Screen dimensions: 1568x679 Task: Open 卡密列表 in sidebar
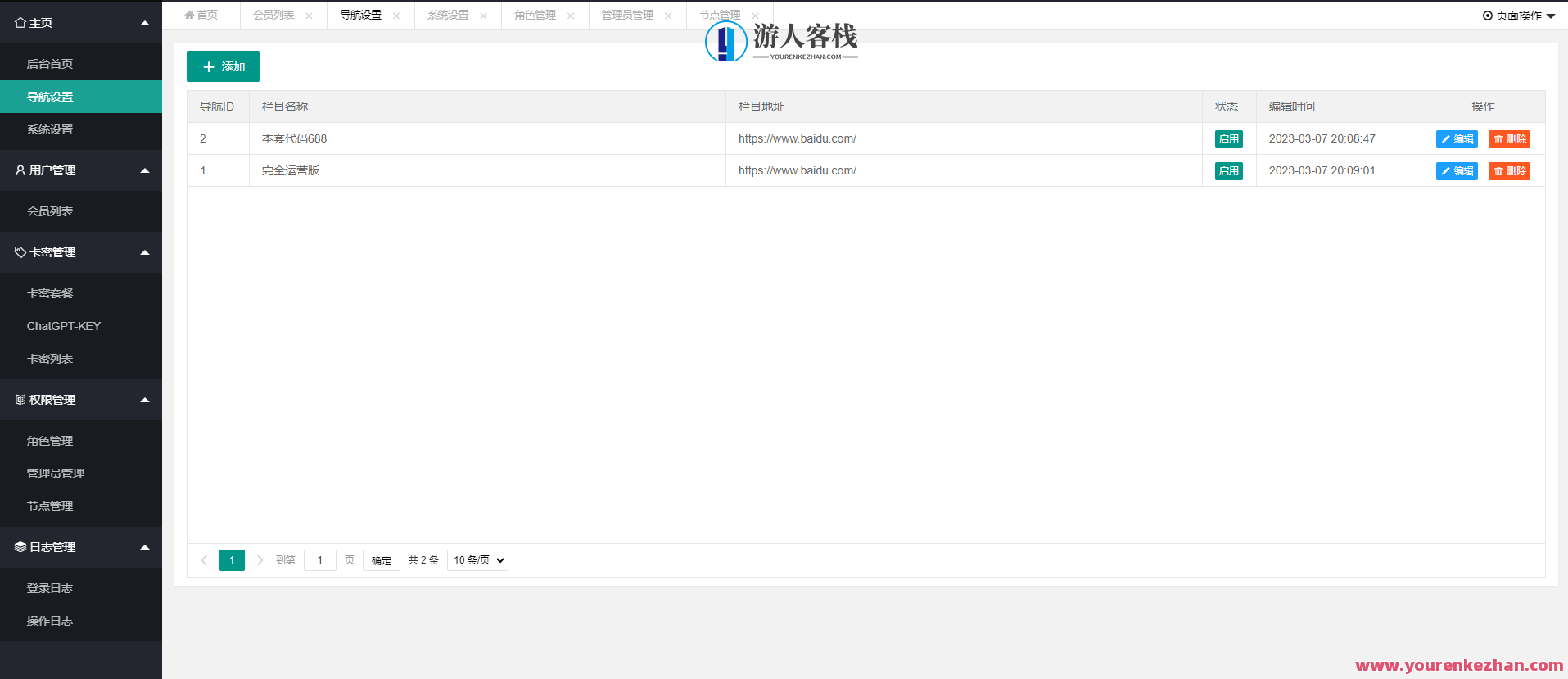coord(81,359)
